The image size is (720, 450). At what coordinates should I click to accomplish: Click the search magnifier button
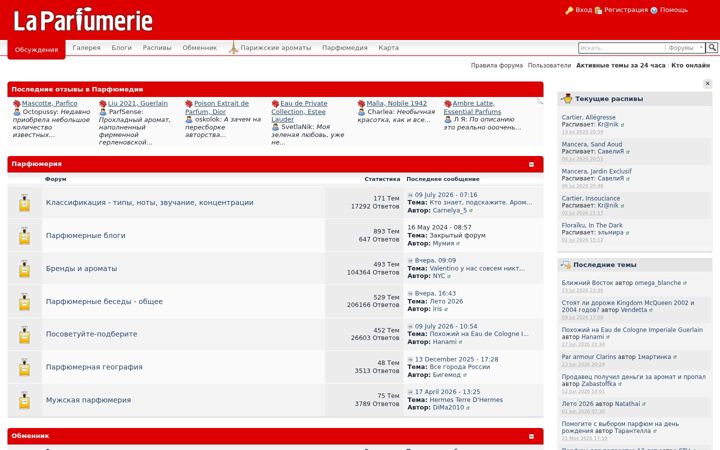712,47
